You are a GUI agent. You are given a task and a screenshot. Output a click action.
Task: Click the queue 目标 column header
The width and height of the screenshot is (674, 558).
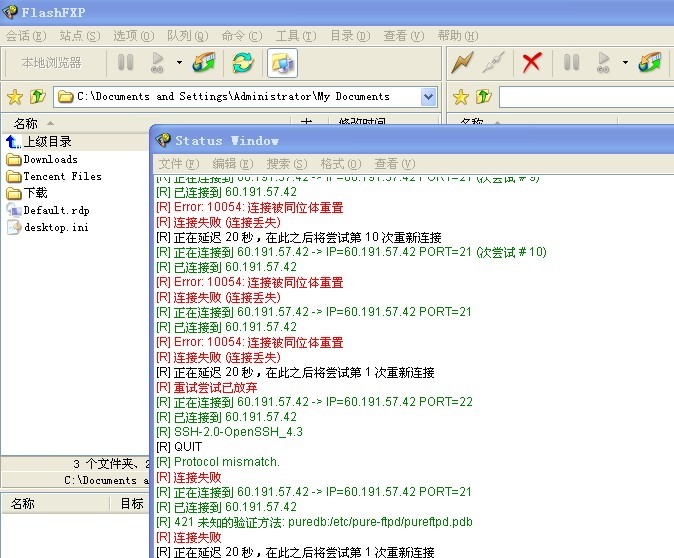[x=132, y=503]
